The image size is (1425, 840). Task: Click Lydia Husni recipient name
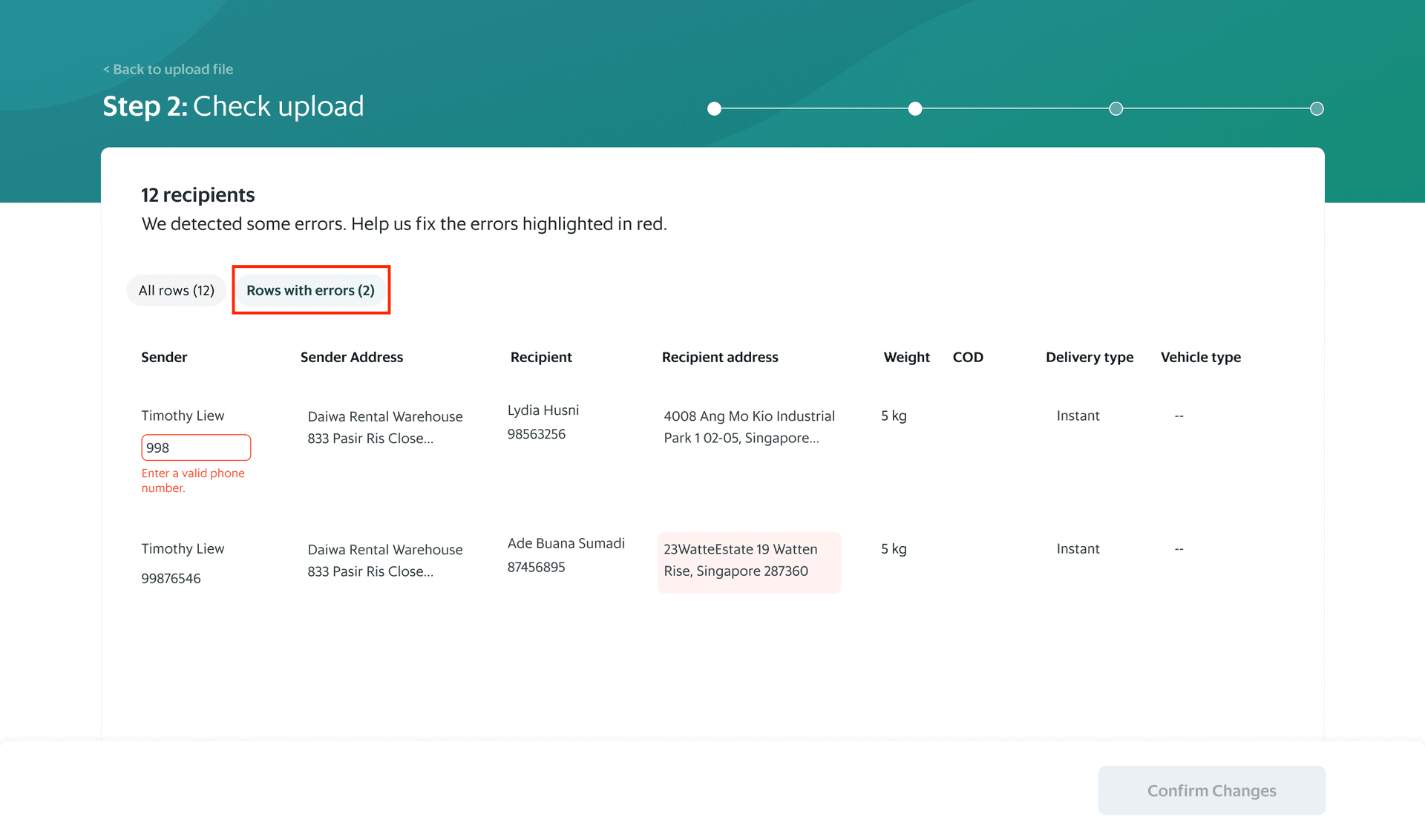pos(543,410)
